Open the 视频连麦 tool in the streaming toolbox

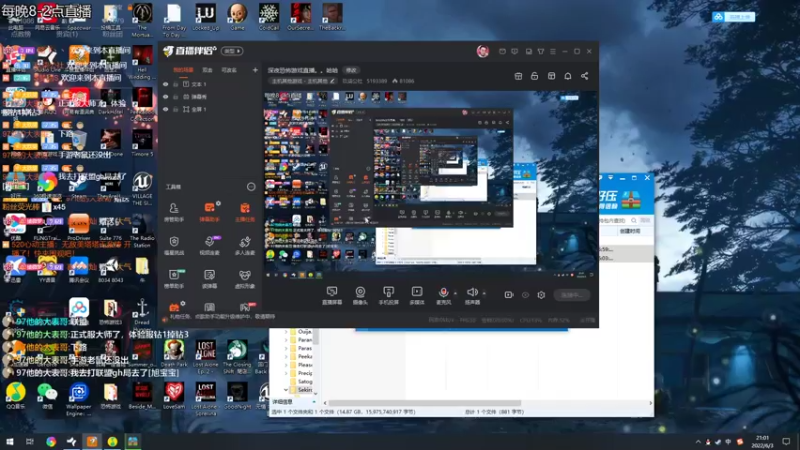pos(209,245)
